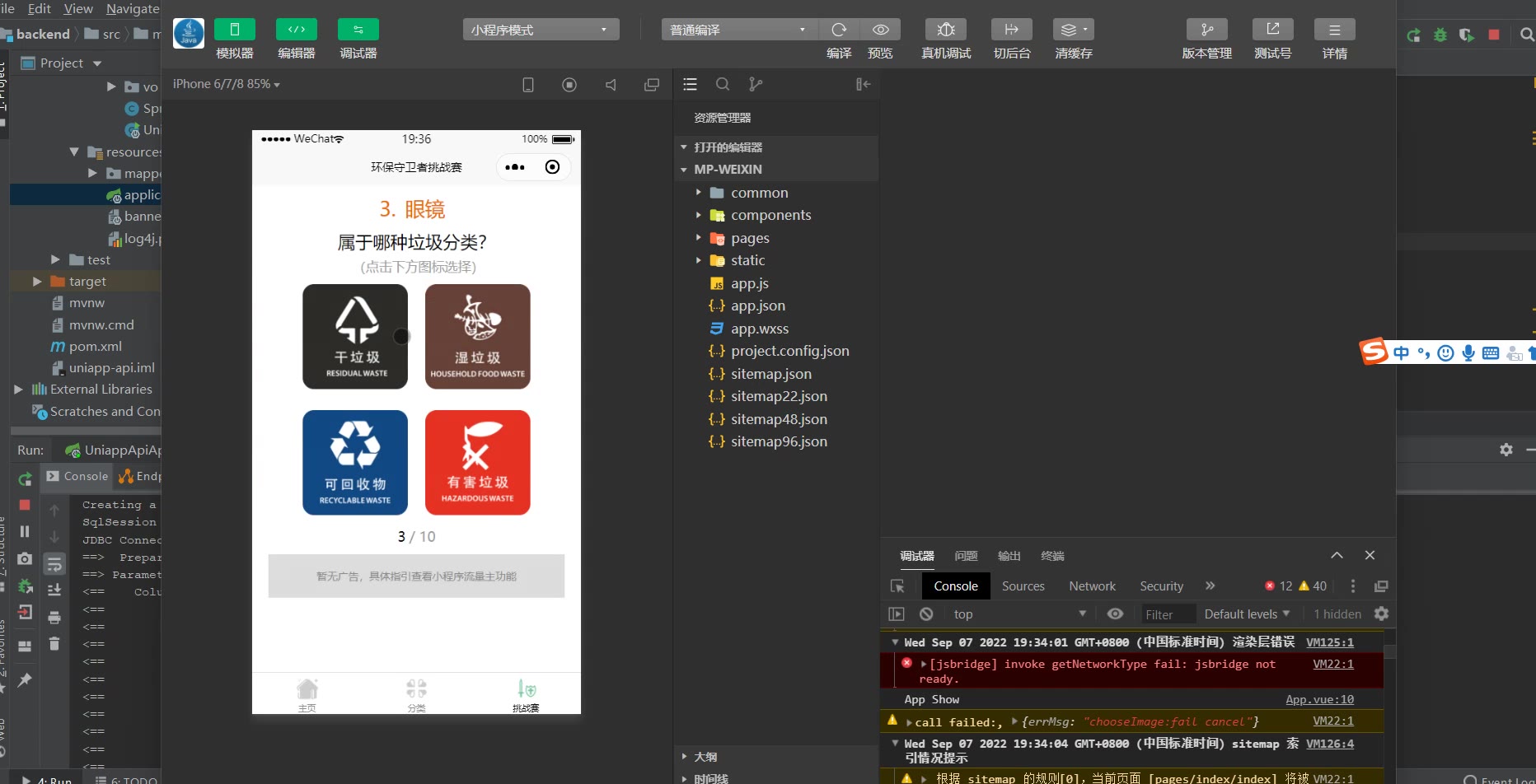
Task: Click the 切后台 switch-to-background icon
Action: point(1012,30)
